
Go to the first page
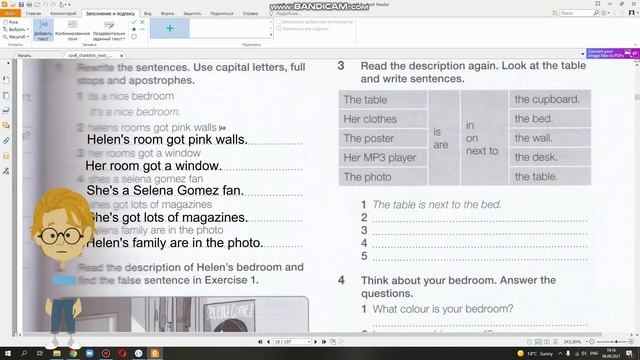[260, 342]
